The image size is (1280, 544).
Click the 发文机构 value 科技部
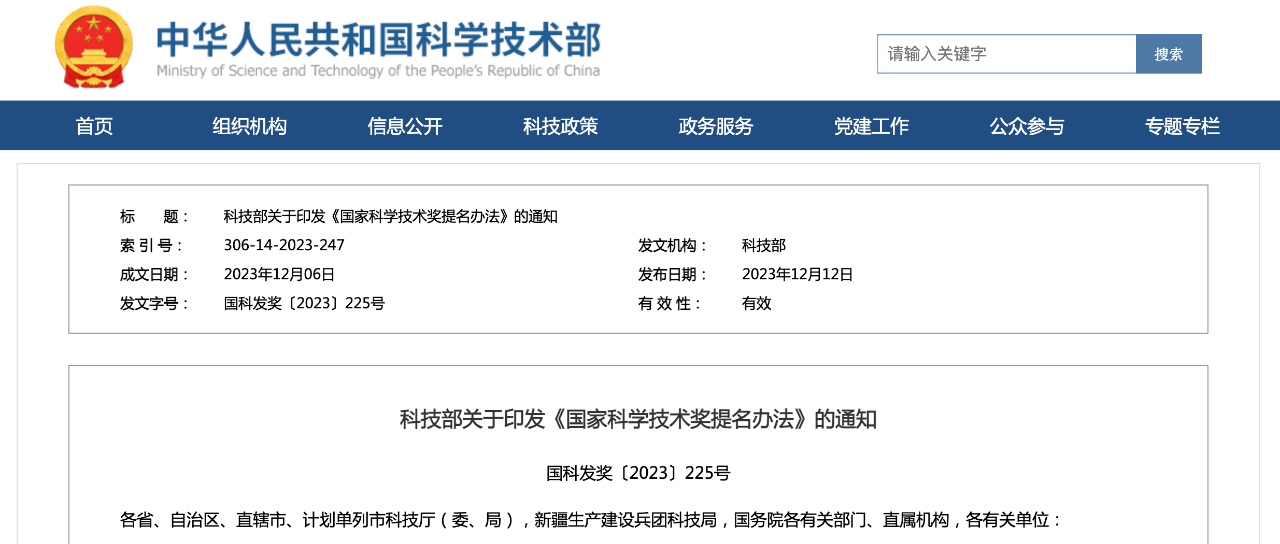coord(764,246)
